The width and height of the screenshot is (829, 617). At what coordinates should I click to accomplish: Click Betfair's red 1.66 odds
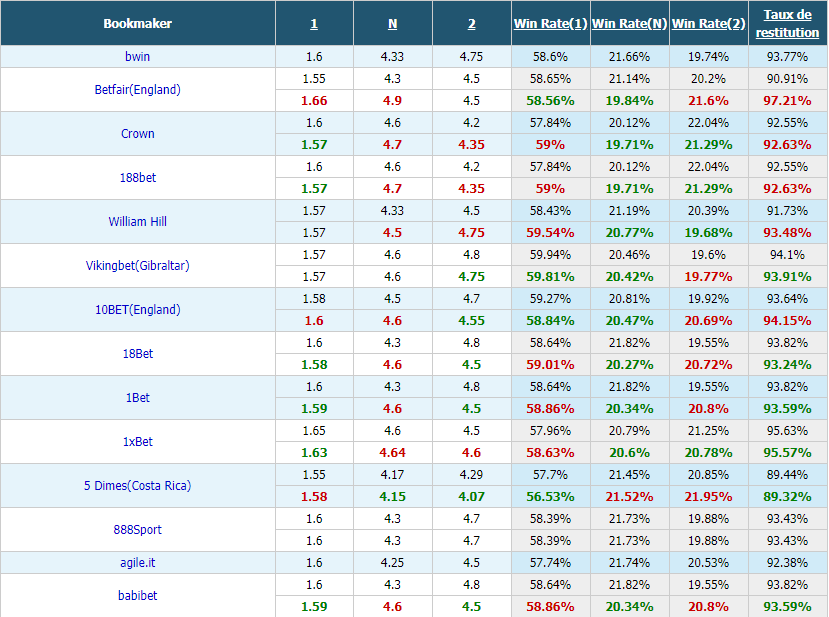tap(314, 100)
